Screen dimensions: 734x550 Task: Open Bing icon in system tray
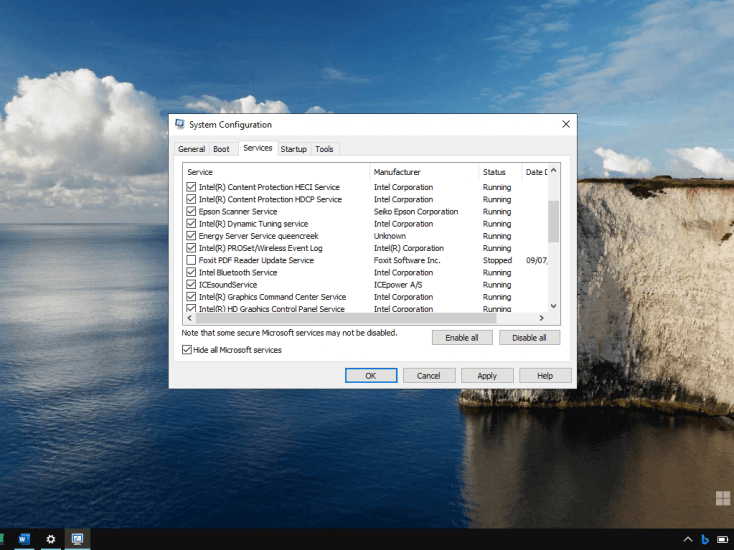(x=705, y=540)
